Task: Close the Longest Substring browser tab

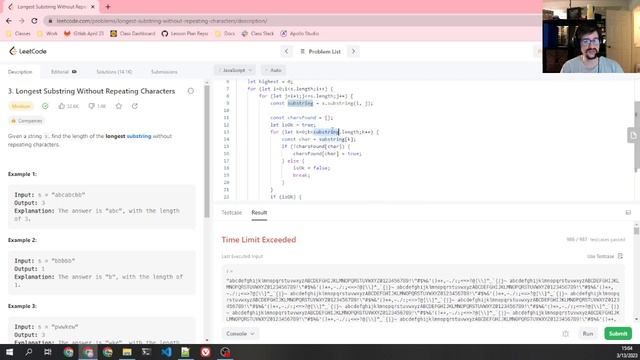Action: tap(93, 7)
